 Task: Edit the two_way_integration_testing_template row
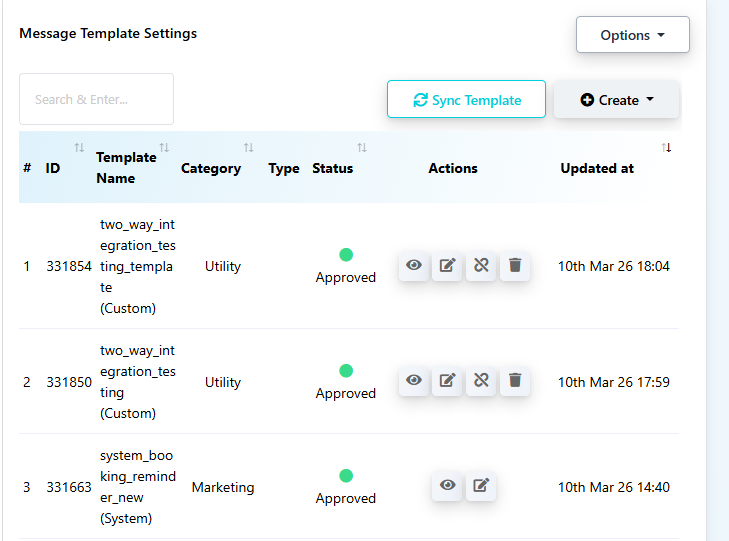tap(448, 266)
